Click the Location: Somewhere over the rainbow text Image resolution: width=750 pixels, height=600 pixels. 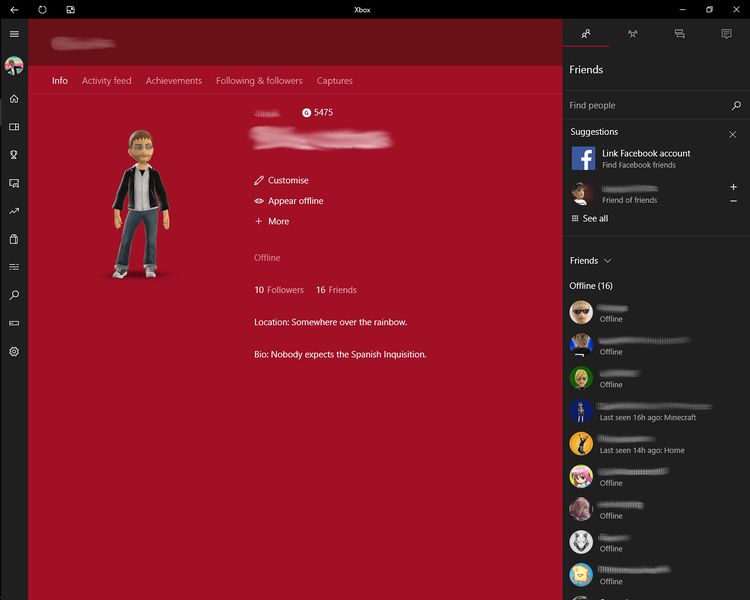click(x=331, y=322)
